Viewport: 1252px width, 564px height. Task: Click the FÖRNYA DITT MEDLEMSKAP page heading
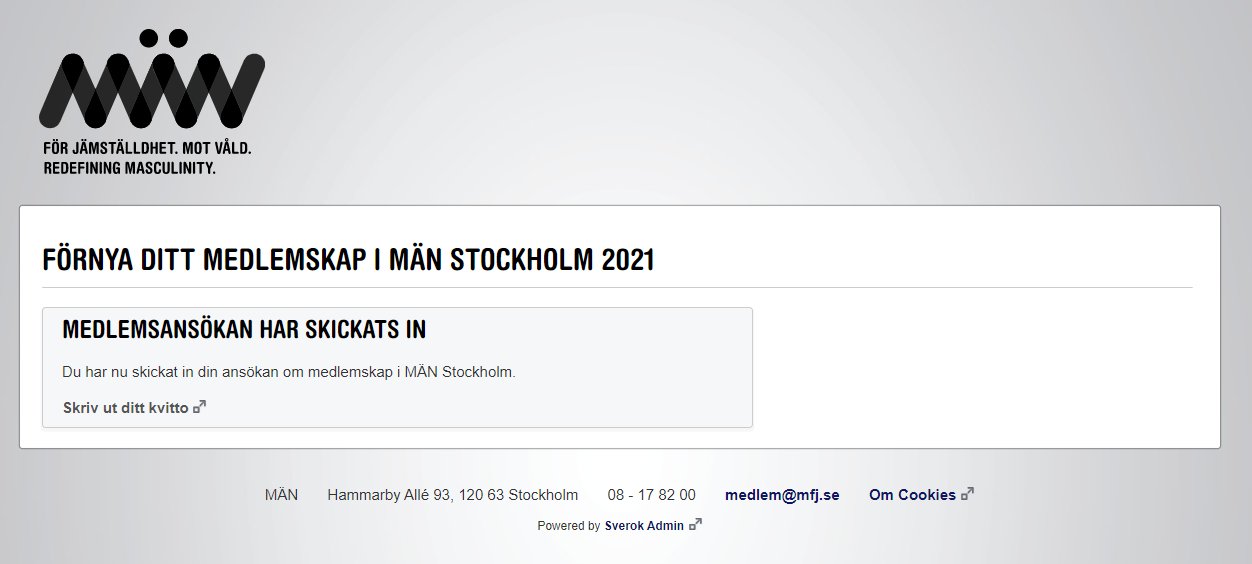tap(300, 260)
